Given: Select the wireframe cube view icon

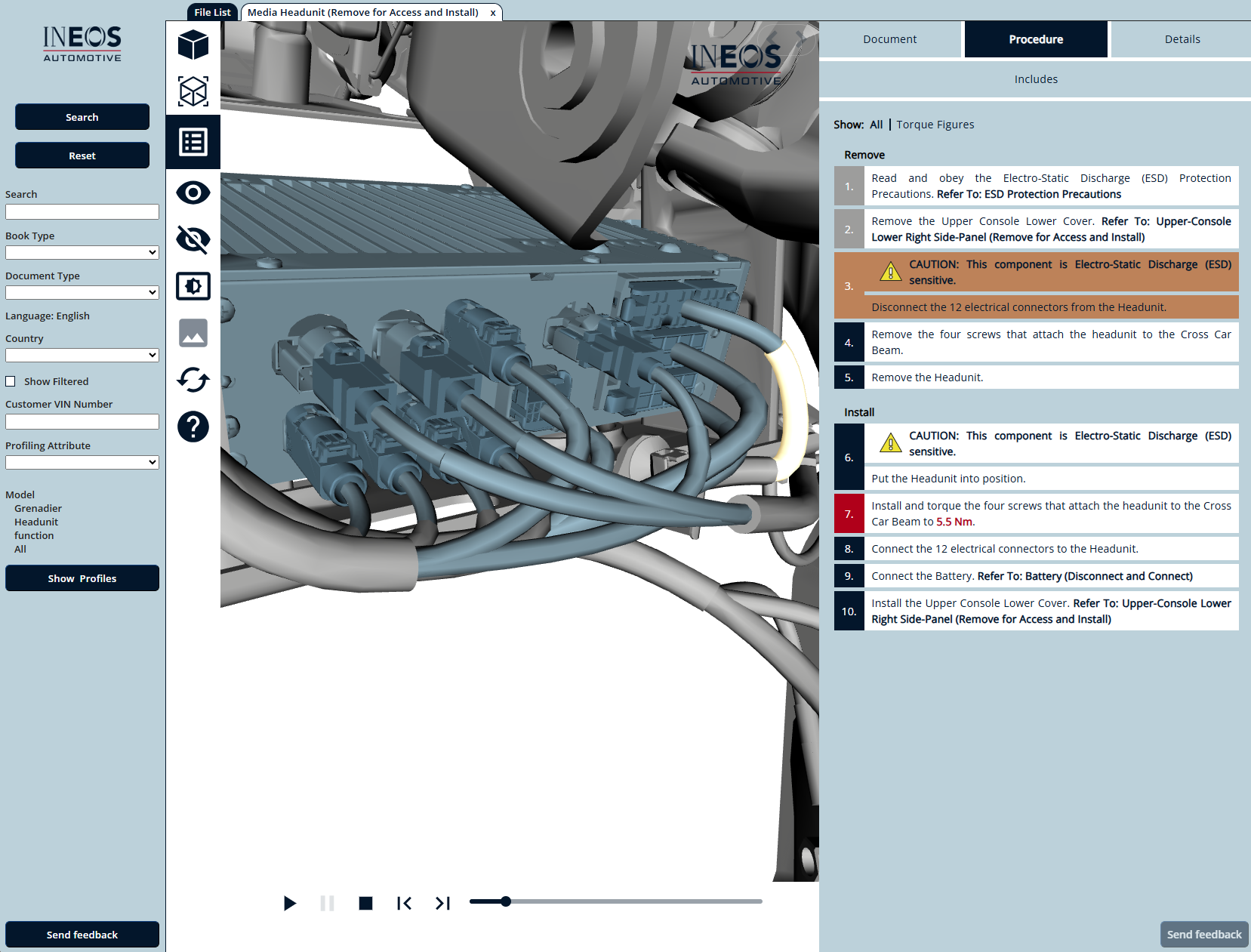Looking at the screenshot, I should (193, 91).
